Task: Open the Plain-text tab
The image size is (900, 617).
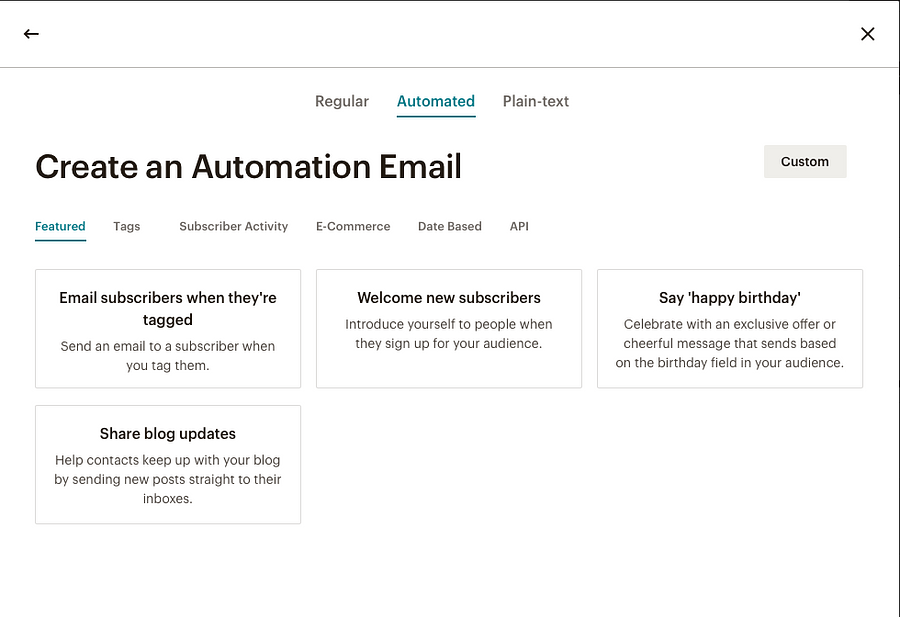Action: point(536,101)
